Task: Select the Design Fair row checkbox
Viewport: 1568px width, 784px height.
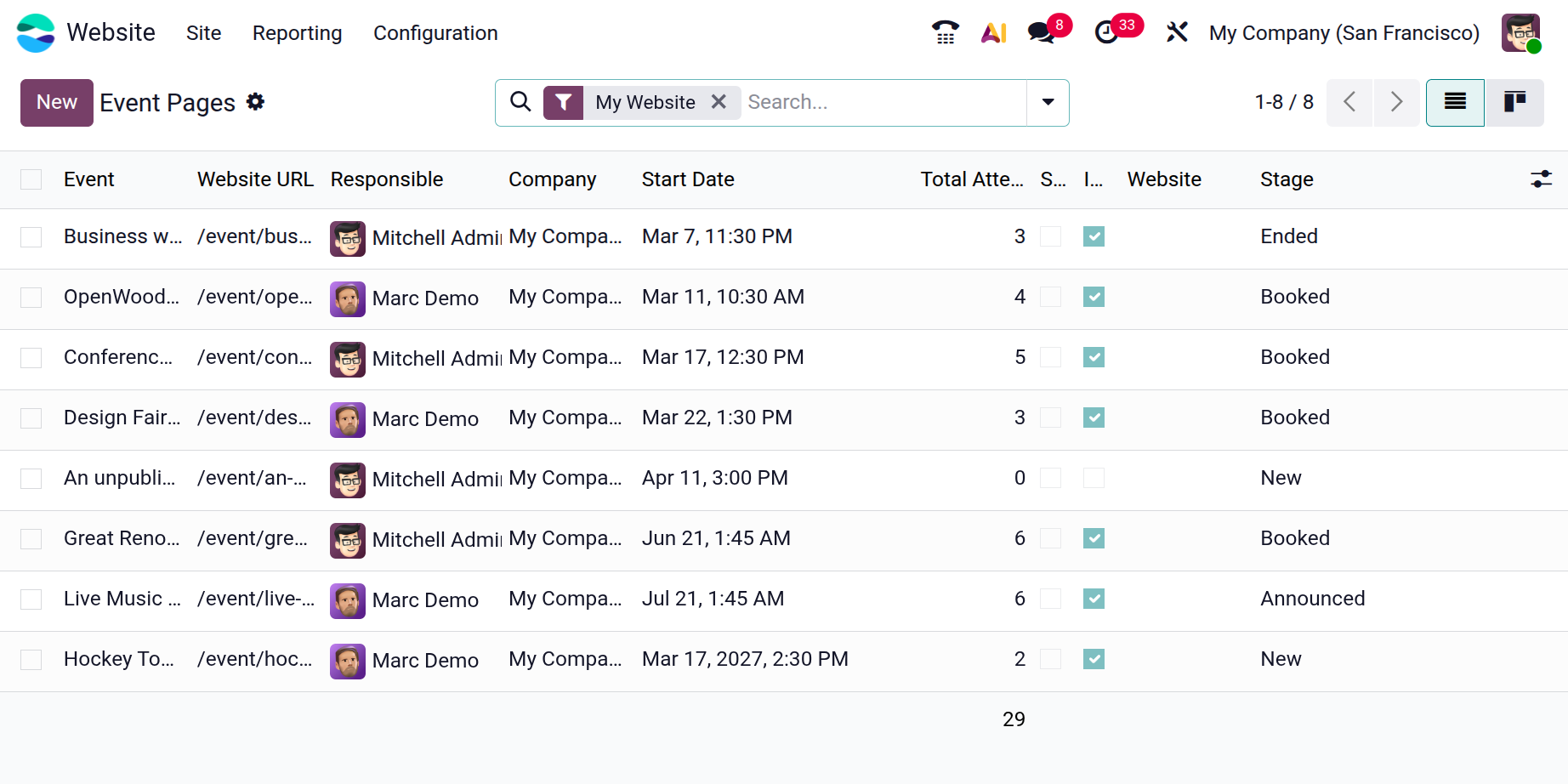Action: pyautogui.click(x=31, y=418)
